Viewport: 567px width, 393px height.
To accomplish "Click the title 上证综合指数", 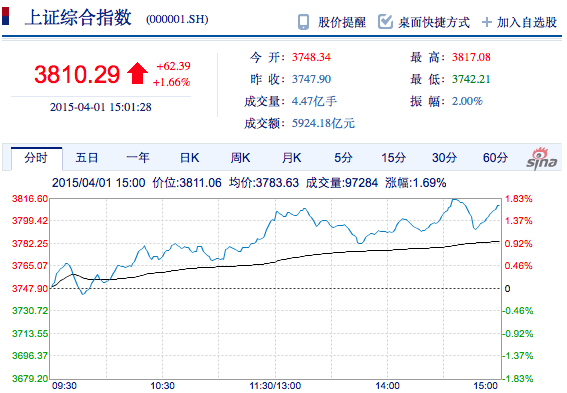I will (78, 17).
